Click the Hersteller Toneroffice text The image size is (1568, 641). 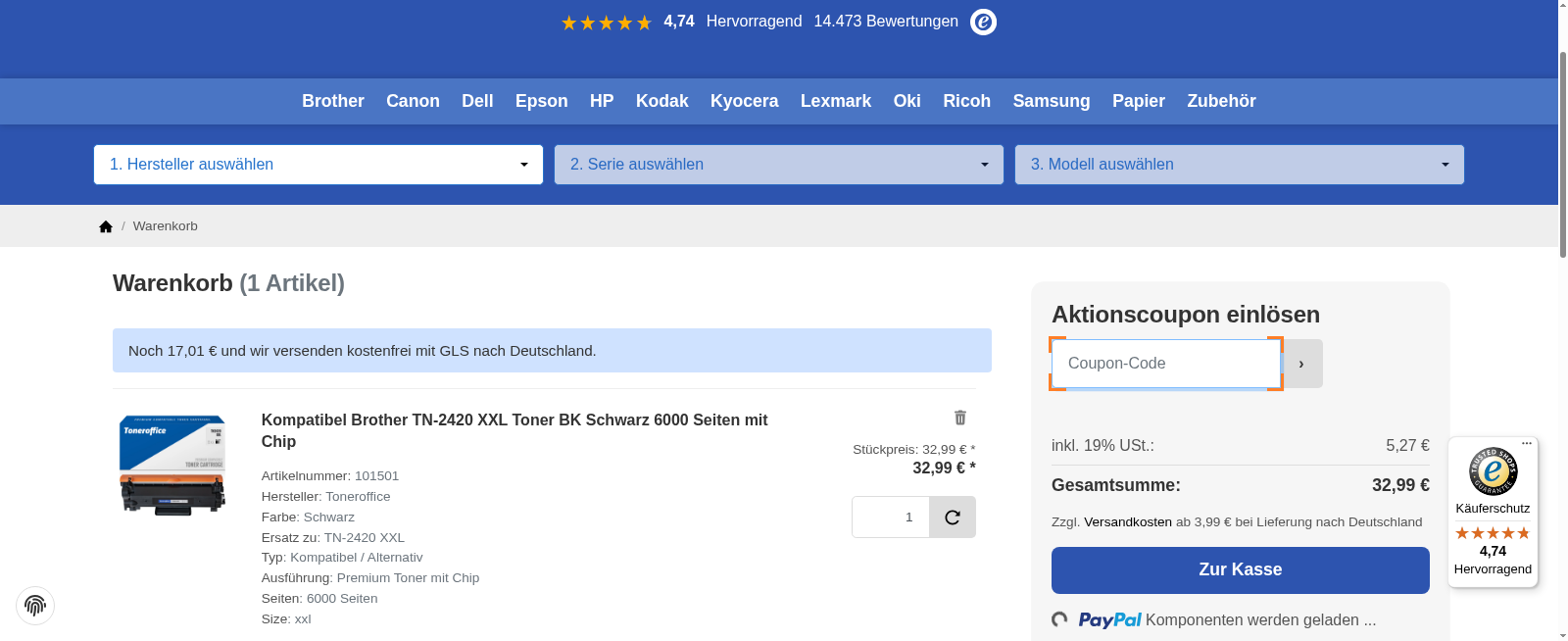point(326,497)
